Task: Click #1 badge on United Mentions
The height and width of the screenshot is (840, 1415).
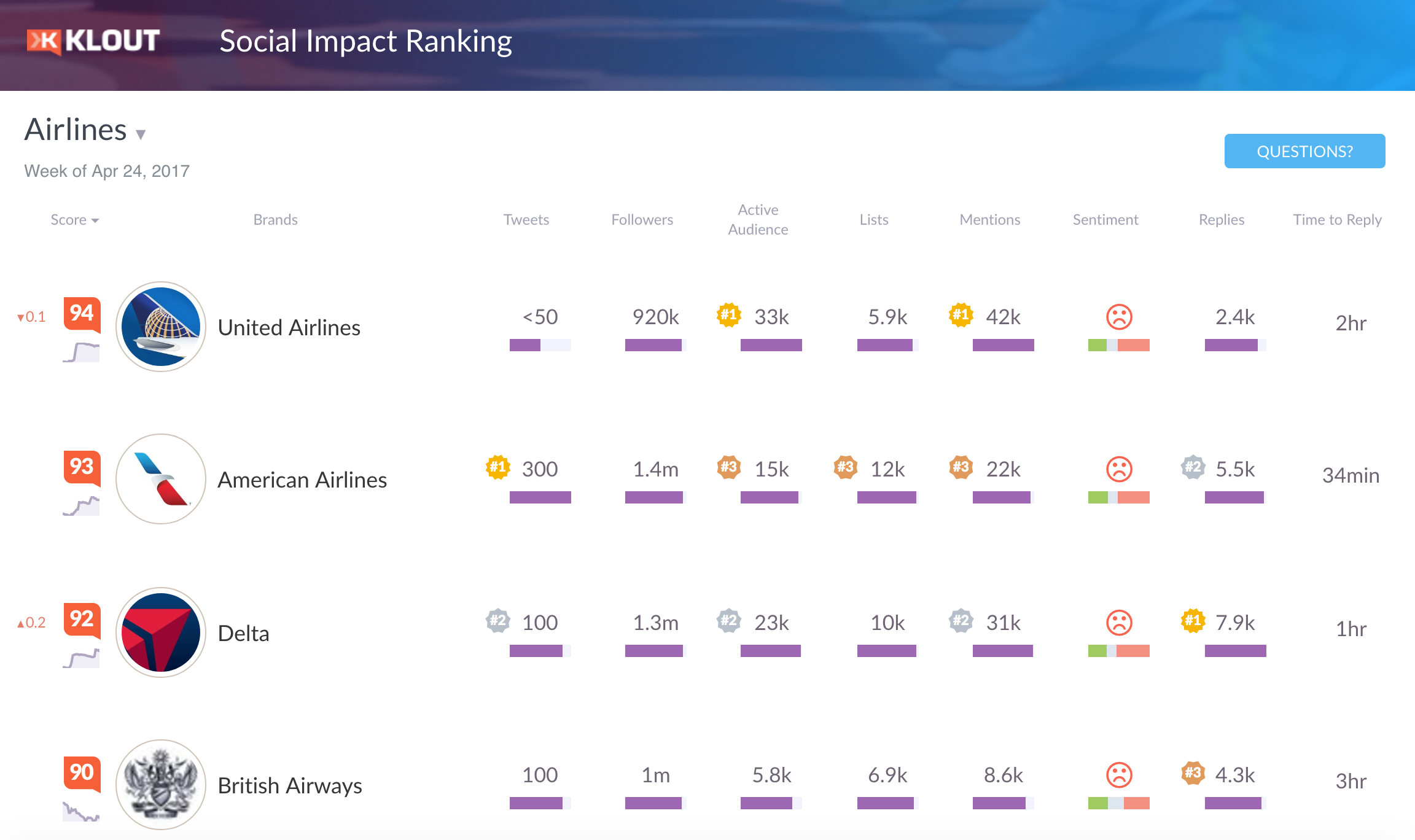Action: tap(961, 315)
